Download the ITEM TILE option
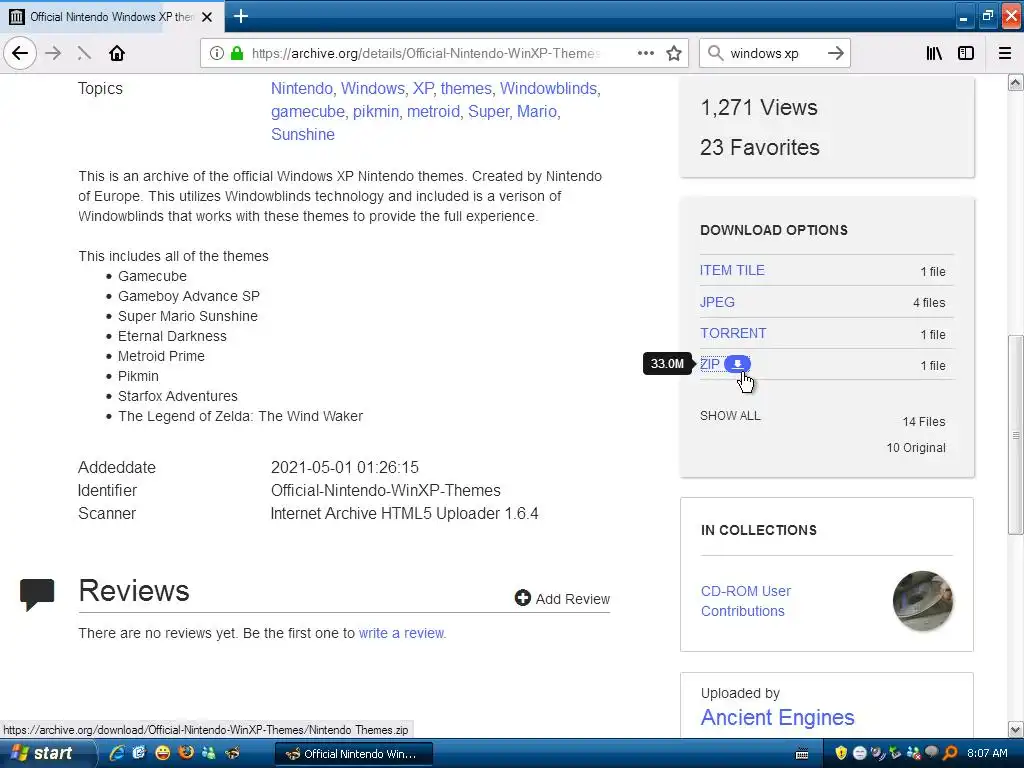This screenshot has width=1024, height=768. coord(732,270)
